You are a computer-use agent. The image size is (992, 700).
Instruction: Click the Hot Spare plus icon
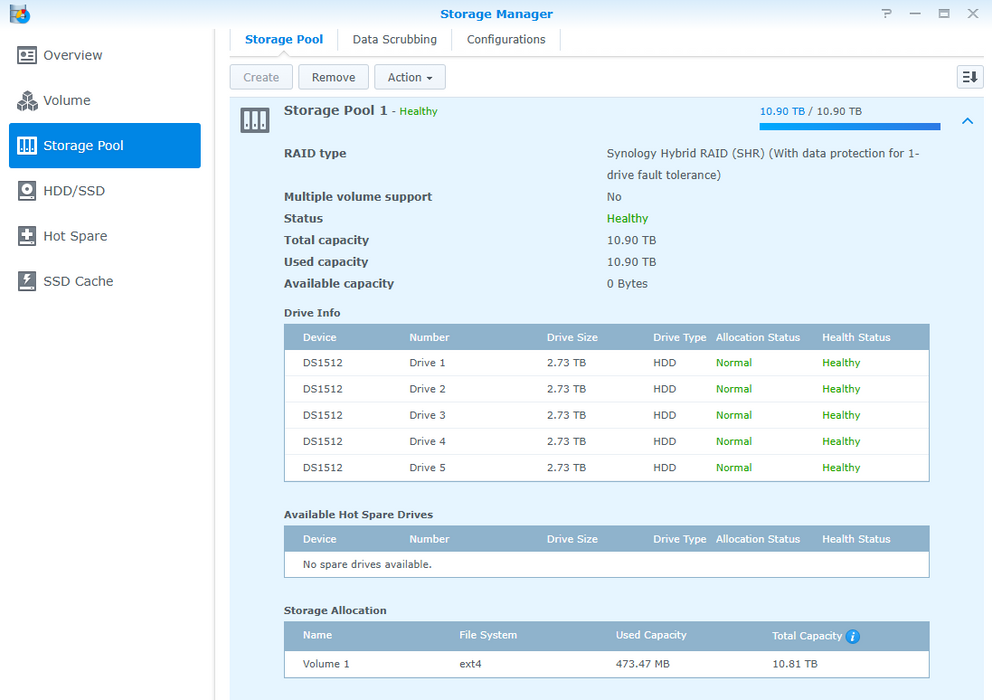27,236
